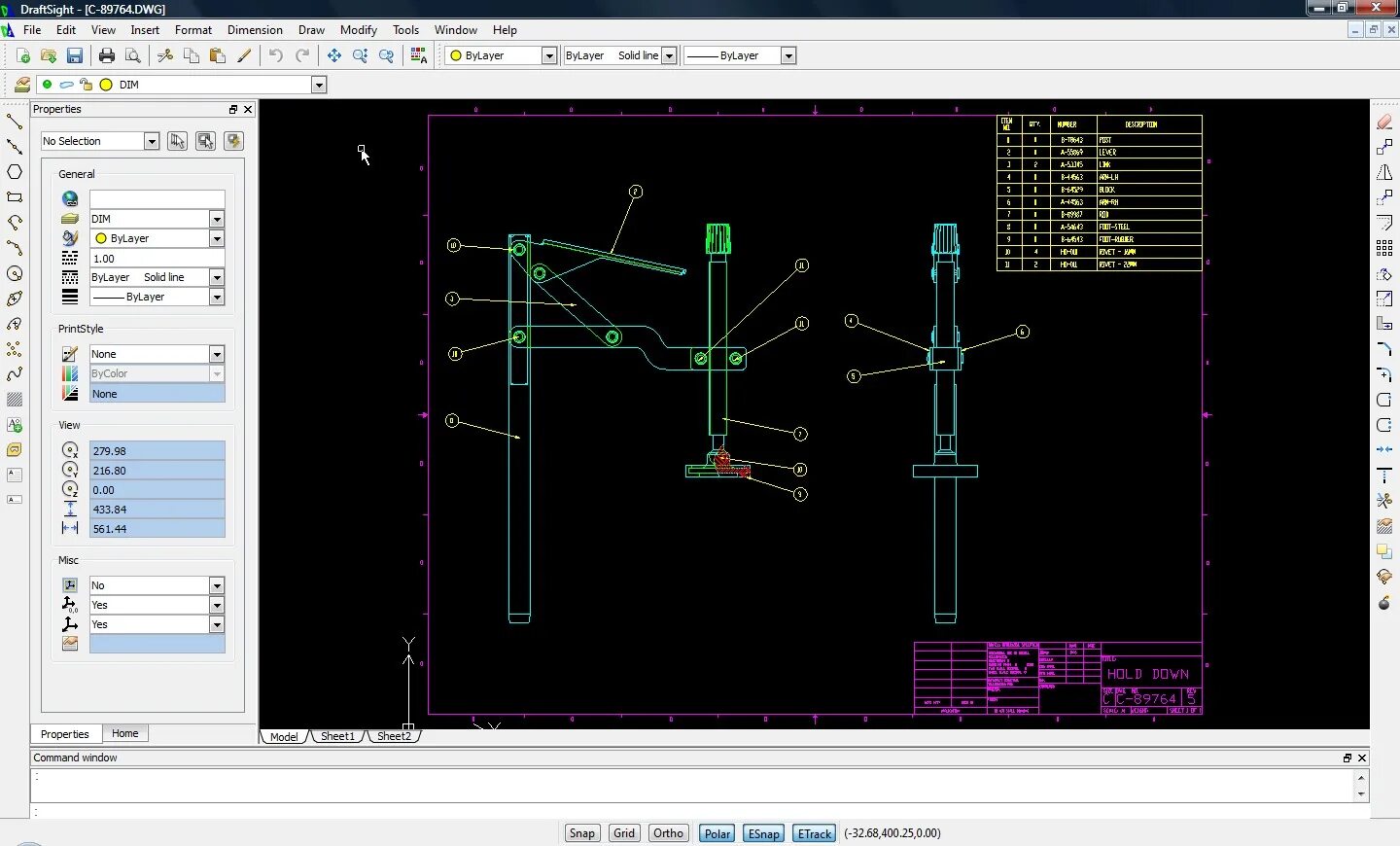
Task: Toggle Ortho mode in the status bar
Action: pyautogui.click(x=668, y=833)
